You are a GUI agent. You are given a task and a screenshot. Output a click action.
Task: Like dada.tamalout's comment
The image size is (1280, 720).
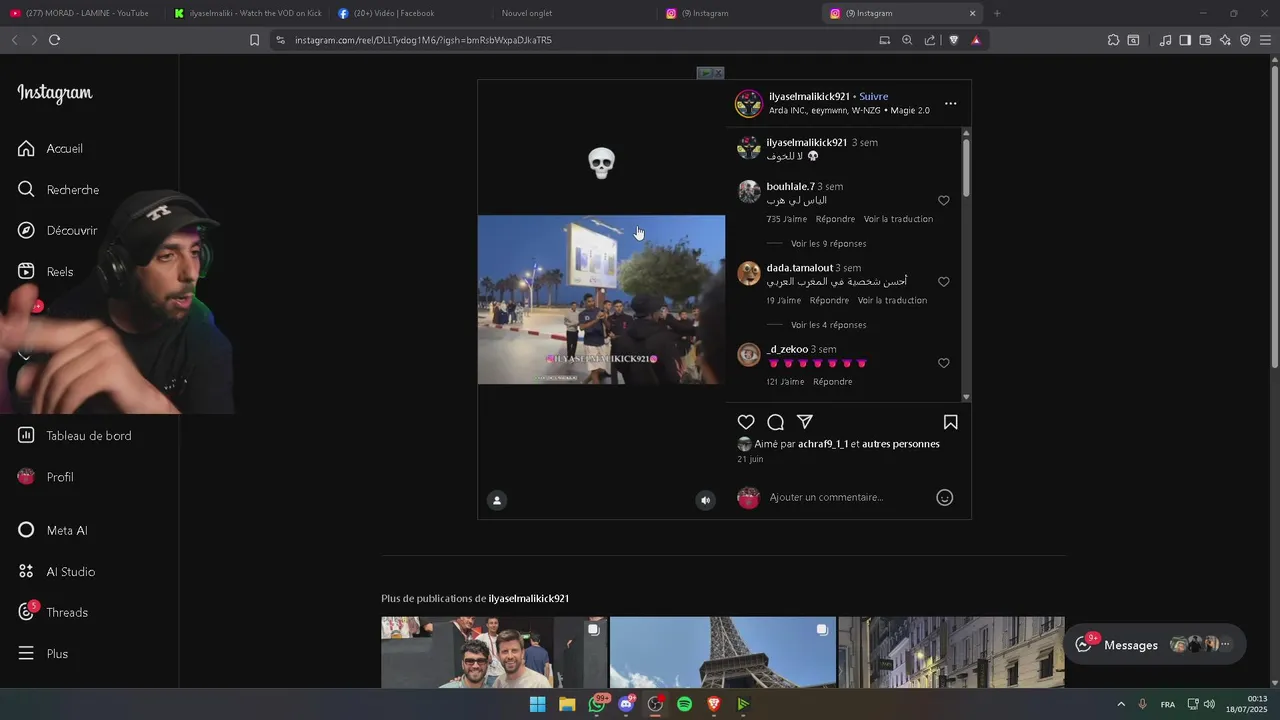[x=944, y=282]
